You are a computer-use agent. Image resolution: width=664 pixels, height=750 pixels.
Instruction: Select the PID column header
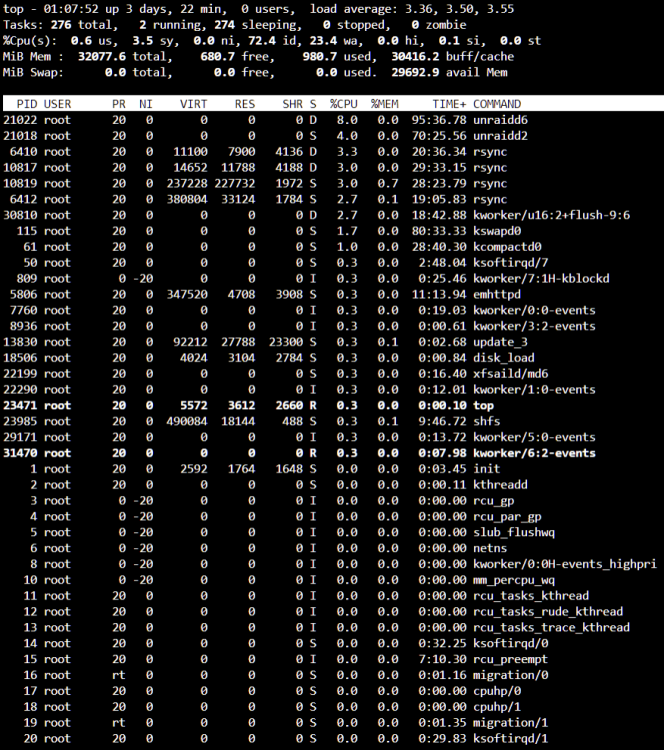(27, 104)
